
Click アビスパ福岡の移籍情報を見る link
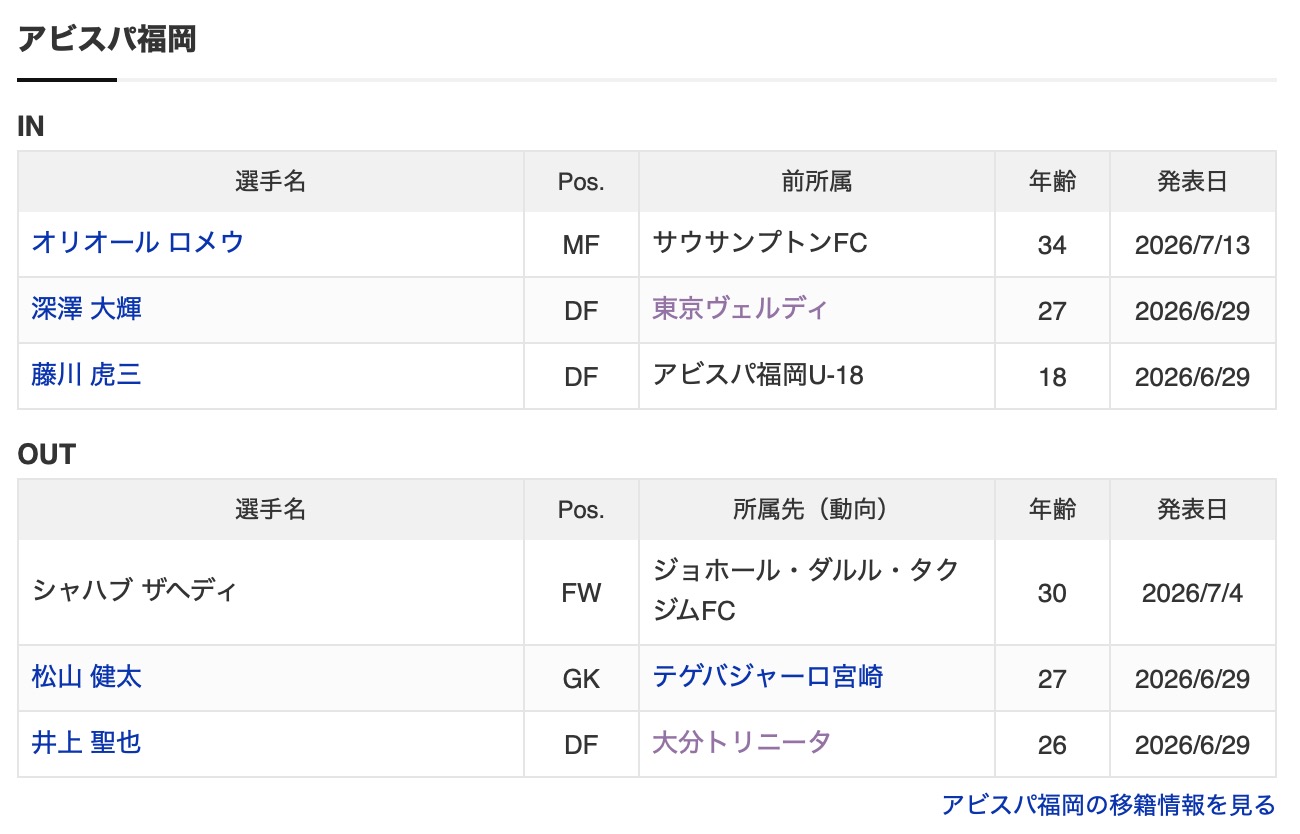pos(1109,805)
